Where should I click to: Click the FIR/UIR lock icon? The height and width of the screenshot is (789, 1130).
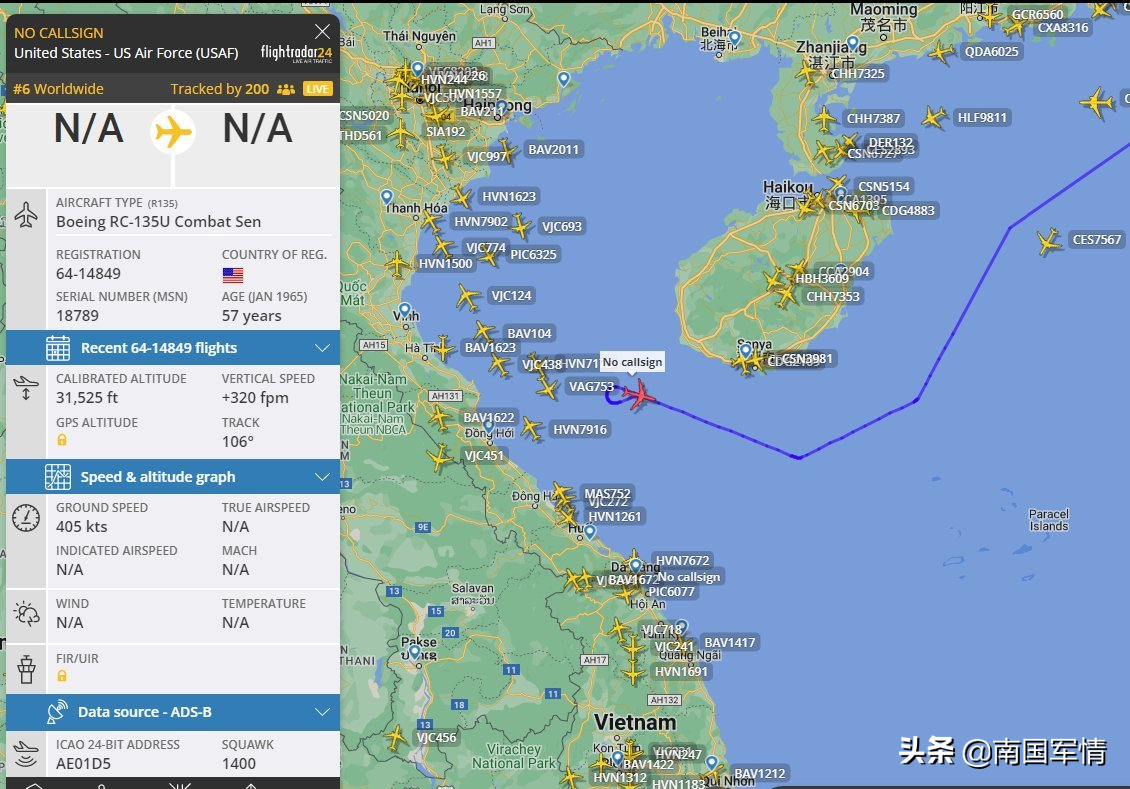tap(62, 676)
